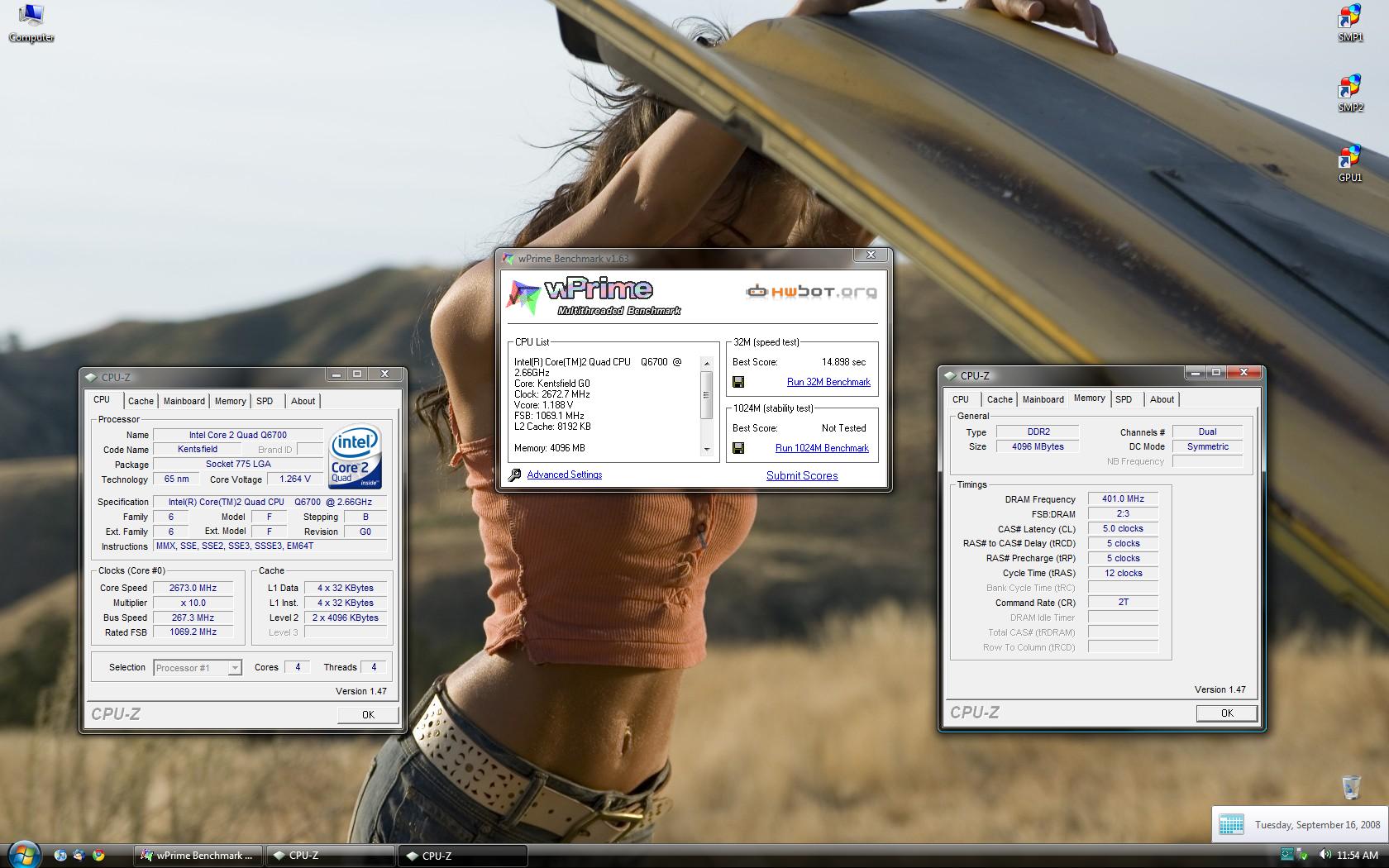The height and width of the screenshot is (868, 1389).
Task: Open the Cache tab in the left CPU-Z window
Action: [141, 401]
